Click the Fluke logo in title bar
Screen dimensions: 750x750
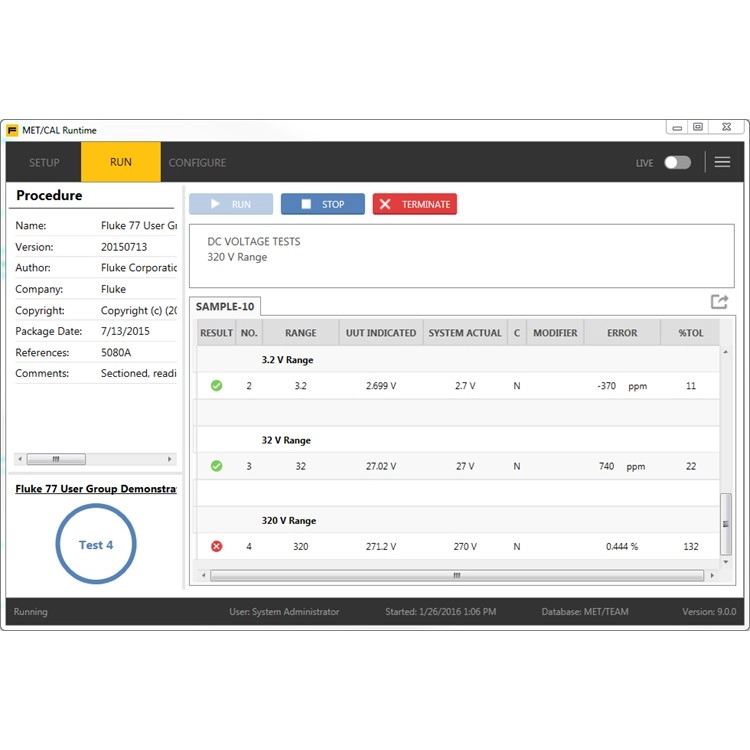(x=12, y=131)
